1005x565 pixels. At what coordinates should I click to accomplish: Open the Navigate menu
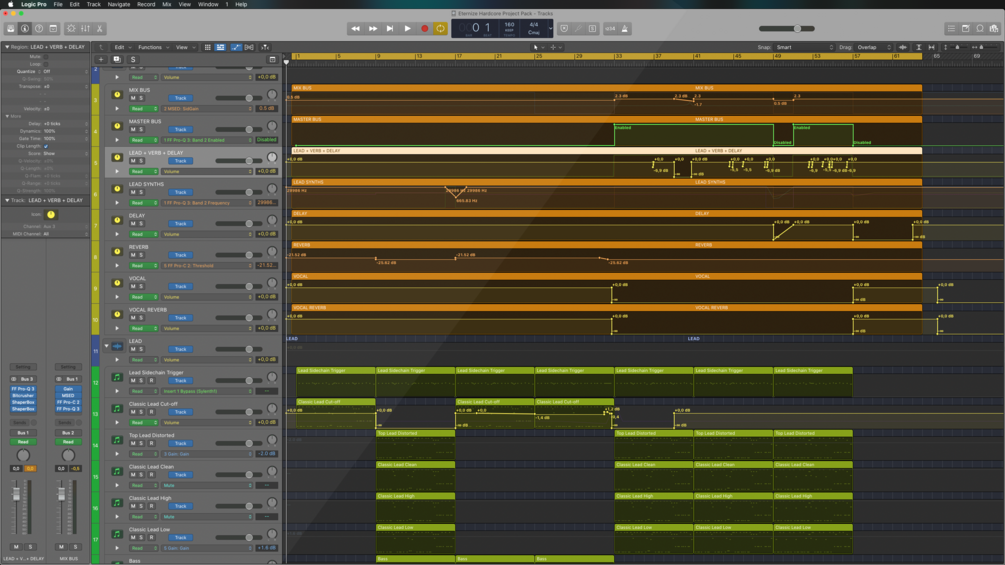[119, 4]
